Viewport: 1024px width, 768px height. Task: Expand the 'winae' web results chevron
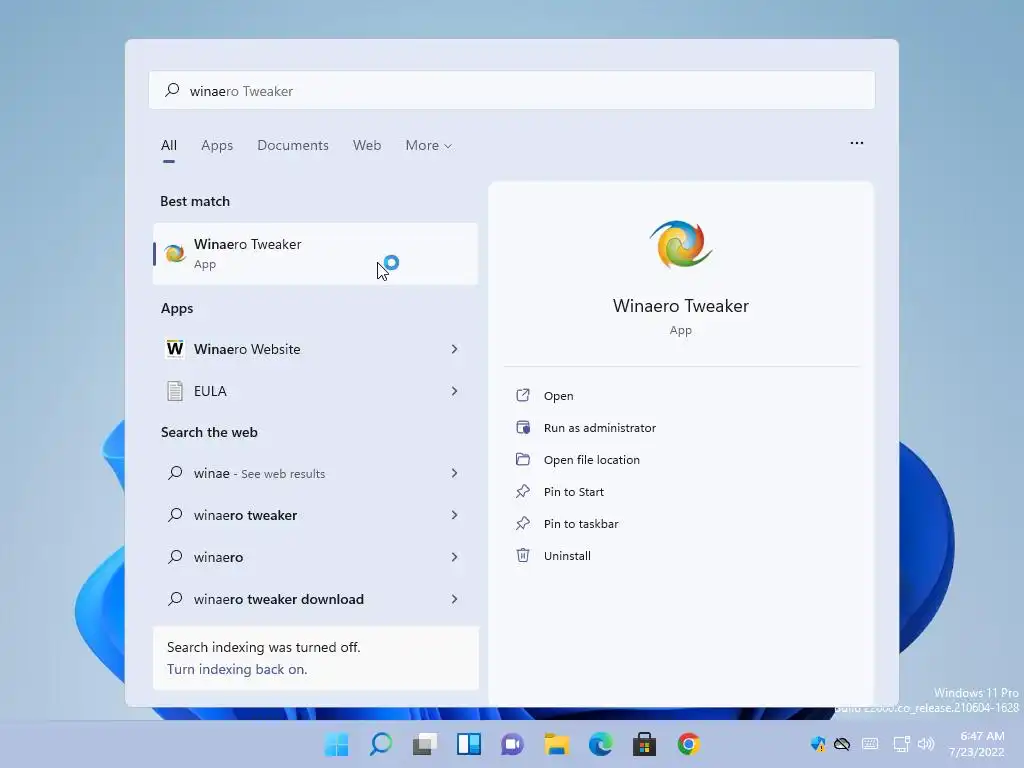(454, 473)
